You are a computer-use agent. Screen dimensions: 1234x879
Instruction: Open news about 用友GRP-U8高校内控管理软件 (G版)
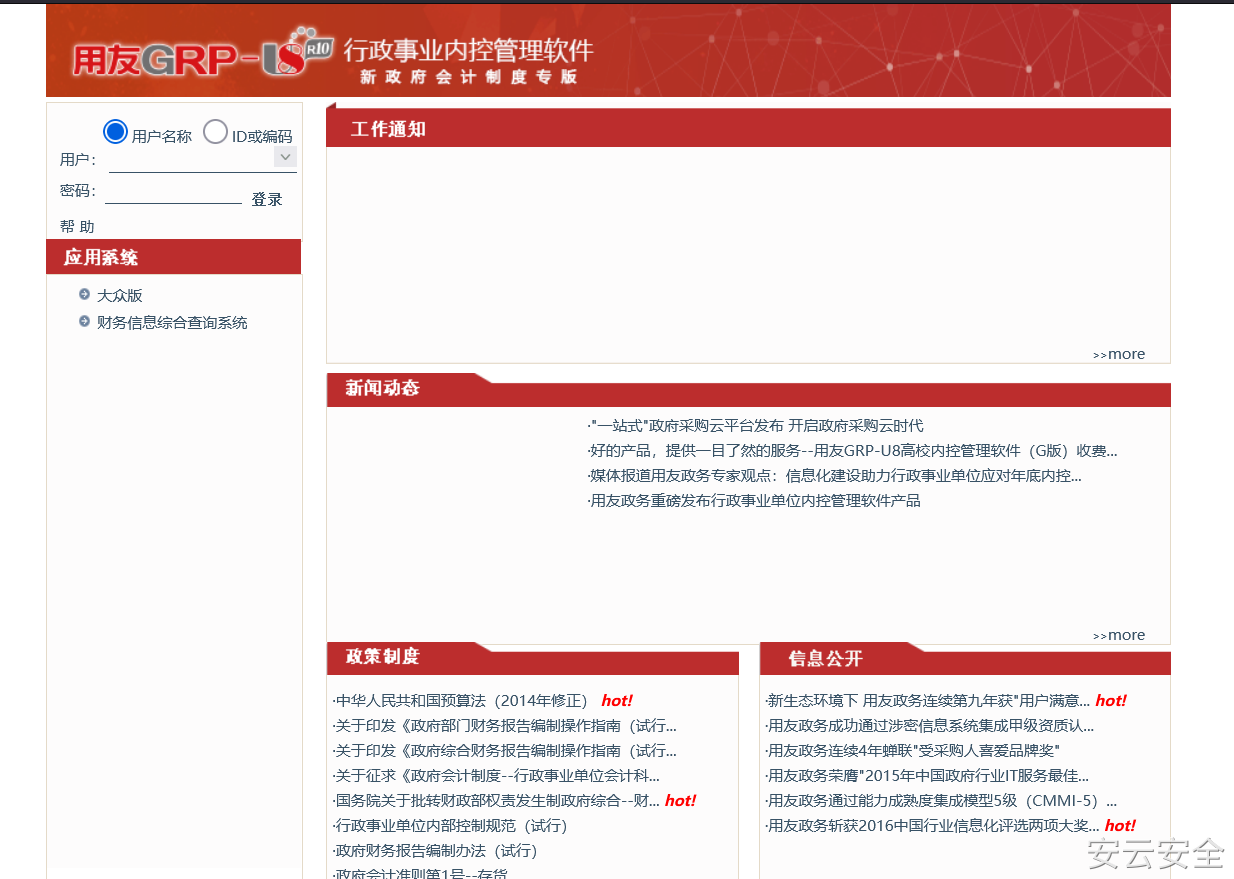pos(852,451)
